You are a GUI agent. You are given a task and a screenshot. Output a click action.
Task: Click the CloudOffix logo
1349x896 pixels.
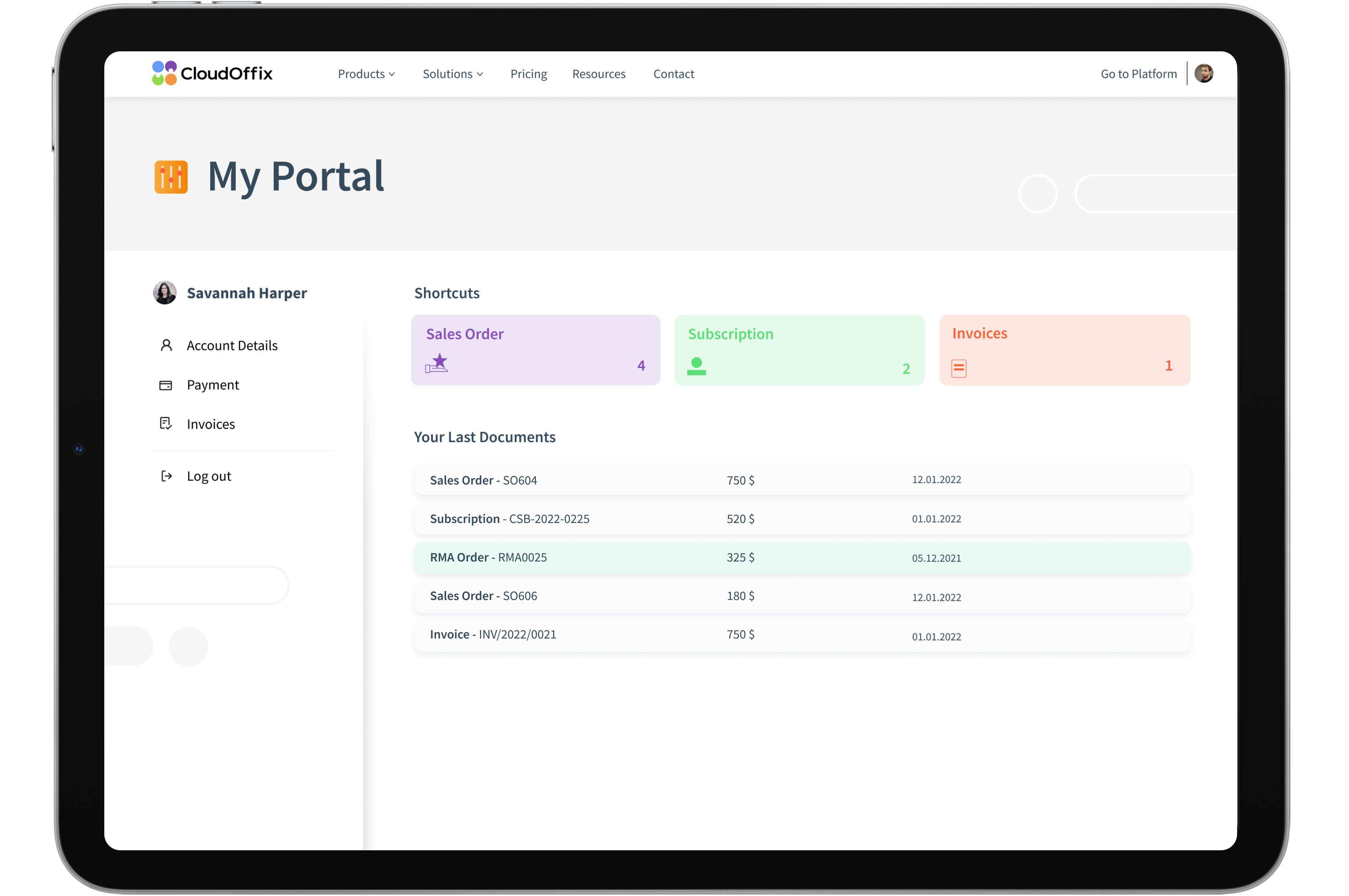click(x=212, y=73)
